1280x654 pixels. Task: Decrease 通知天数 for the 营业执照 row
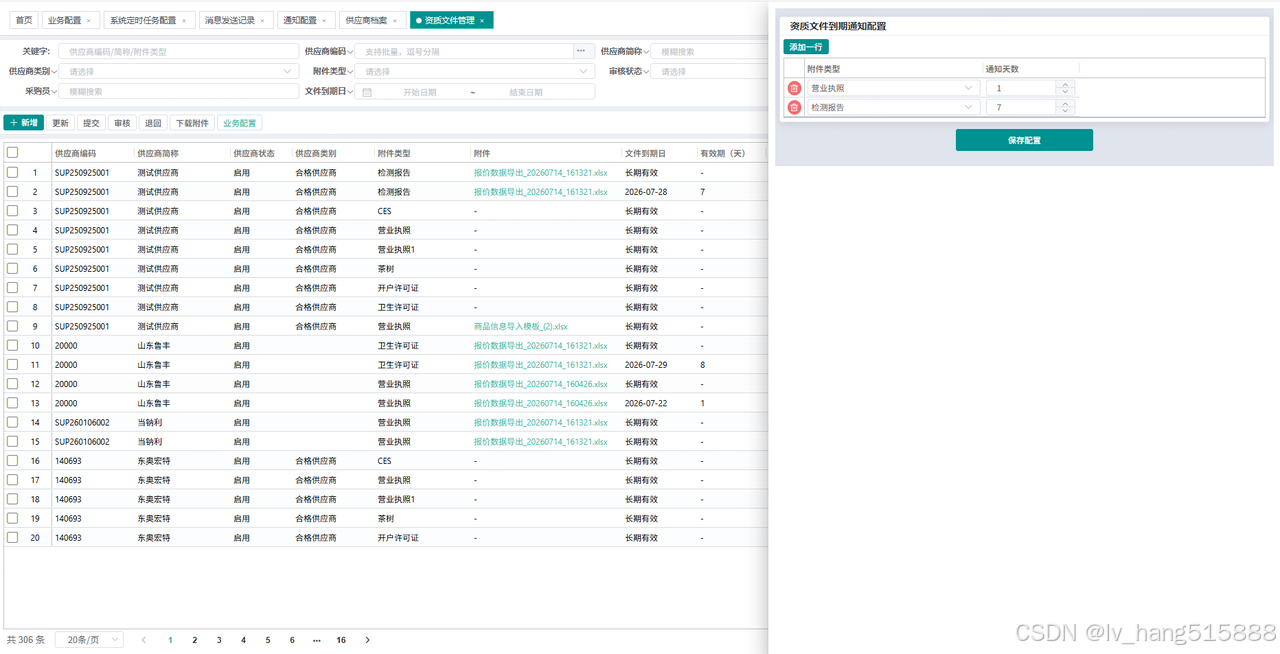(1065, 92)
